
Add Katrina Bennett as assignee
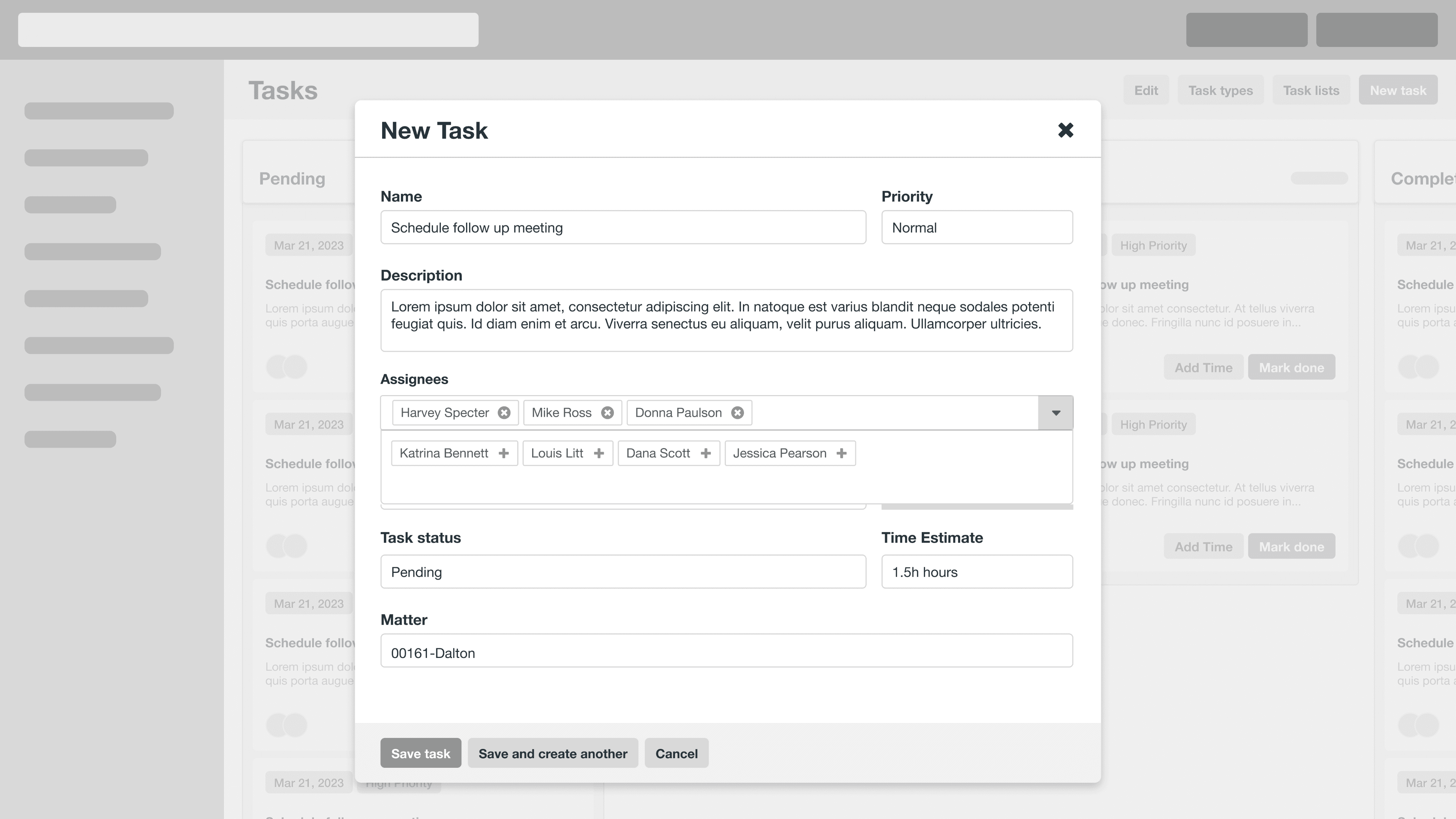click(x=504, y=454)
